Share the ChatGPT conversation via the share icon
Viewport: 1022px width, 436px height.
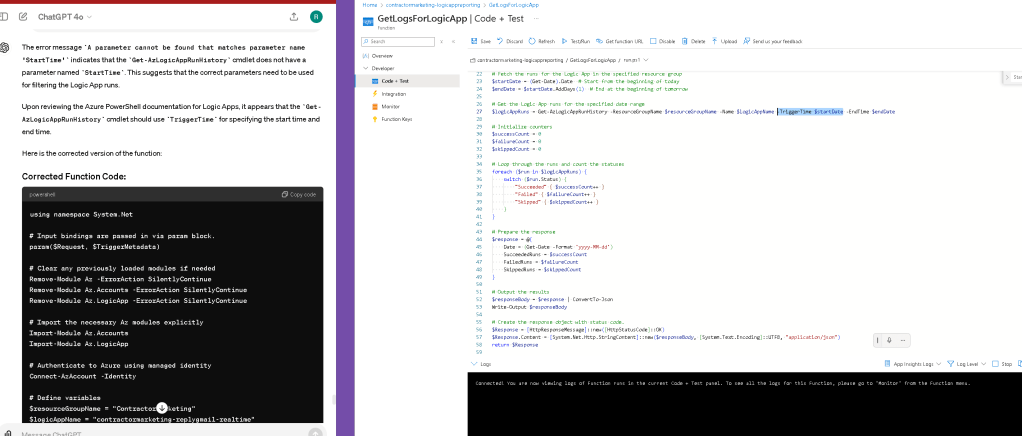294,17
